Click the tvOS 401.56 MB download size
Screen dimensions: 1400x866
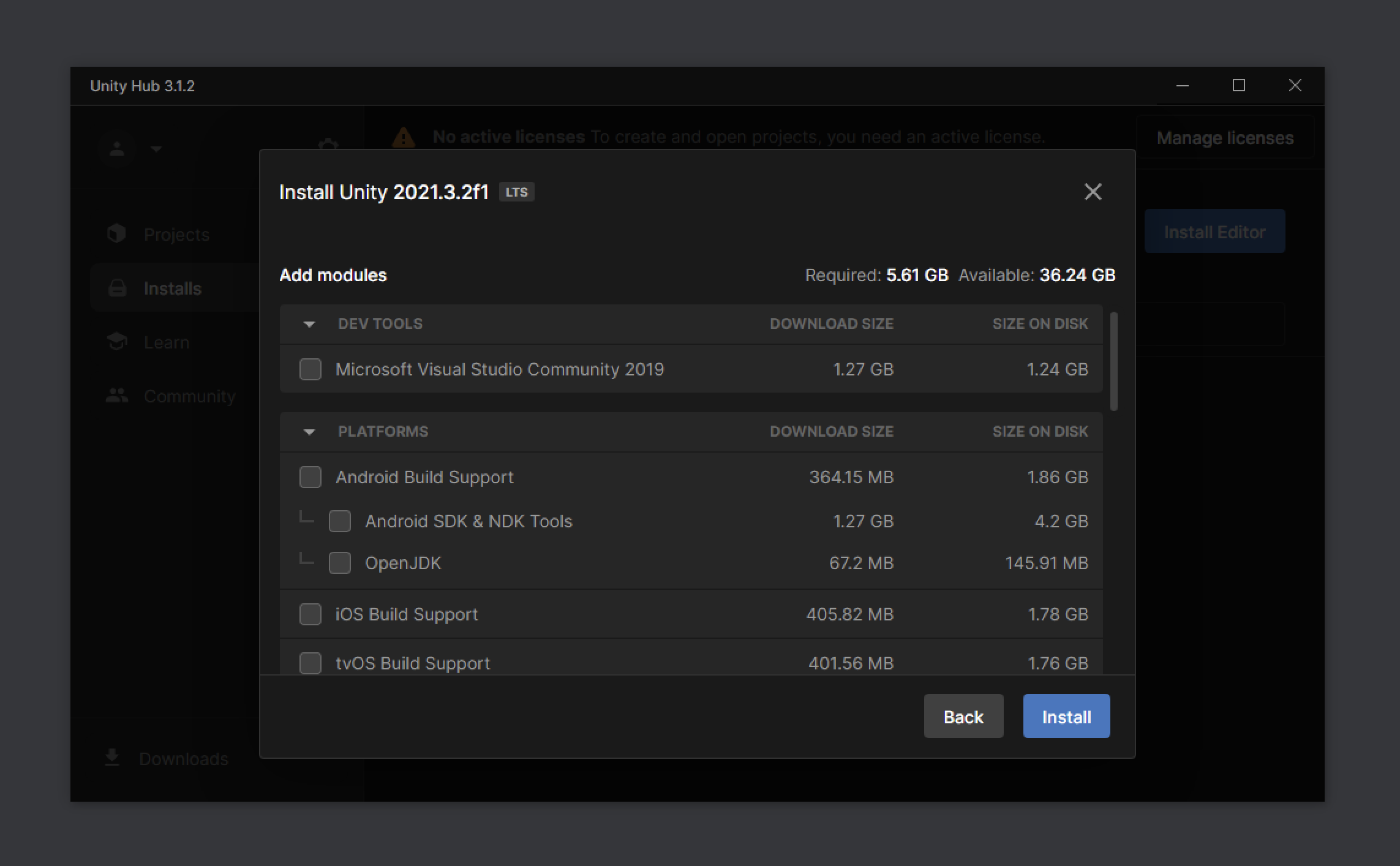851,663
